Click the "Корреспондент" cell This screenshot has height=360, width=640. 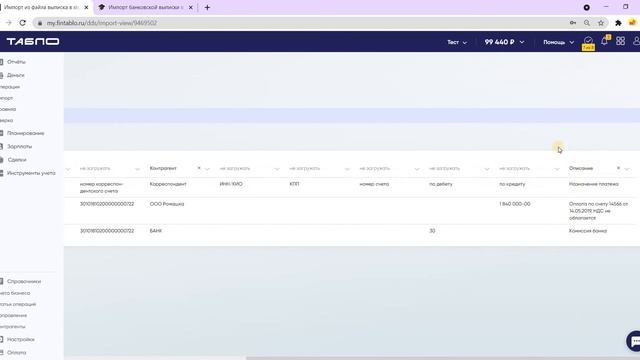(168, 184)
